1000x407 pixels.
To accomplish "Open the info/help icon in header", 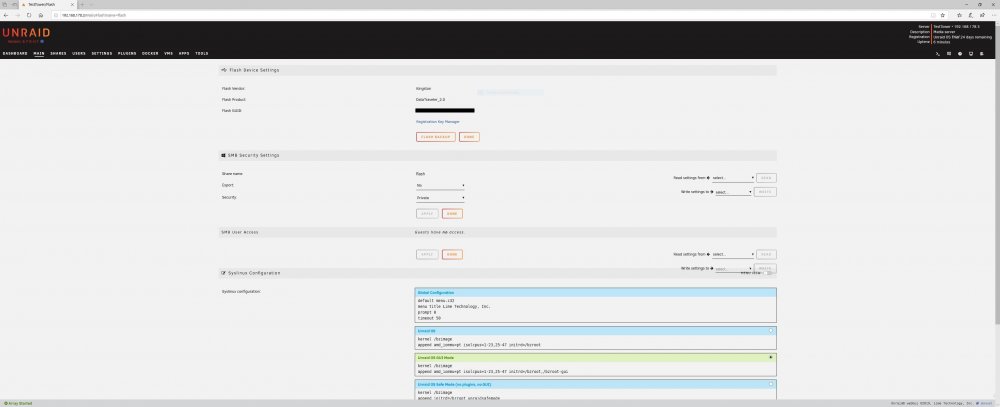I will click(960, 54).
